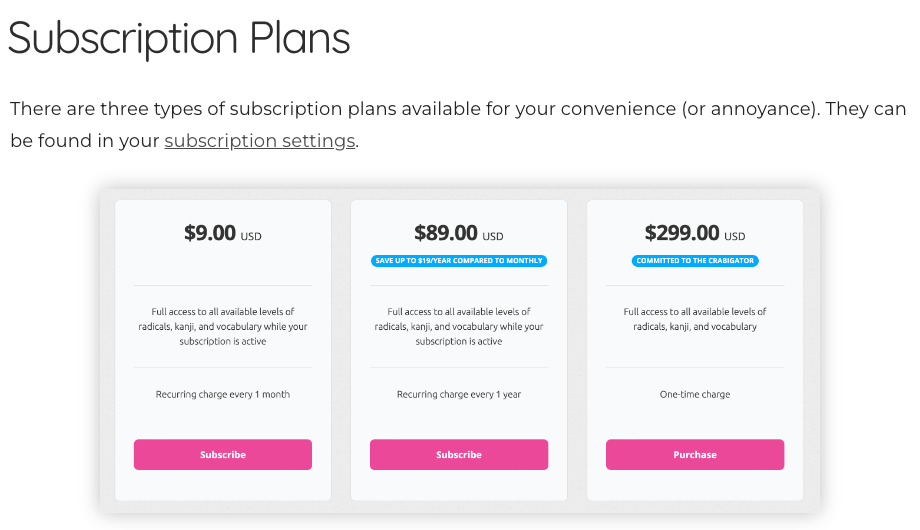The height and width of the screenshot is (530, 920).
Task: Click Purchase on the $299.00 lifetime plan
Action: click(695, 454)
